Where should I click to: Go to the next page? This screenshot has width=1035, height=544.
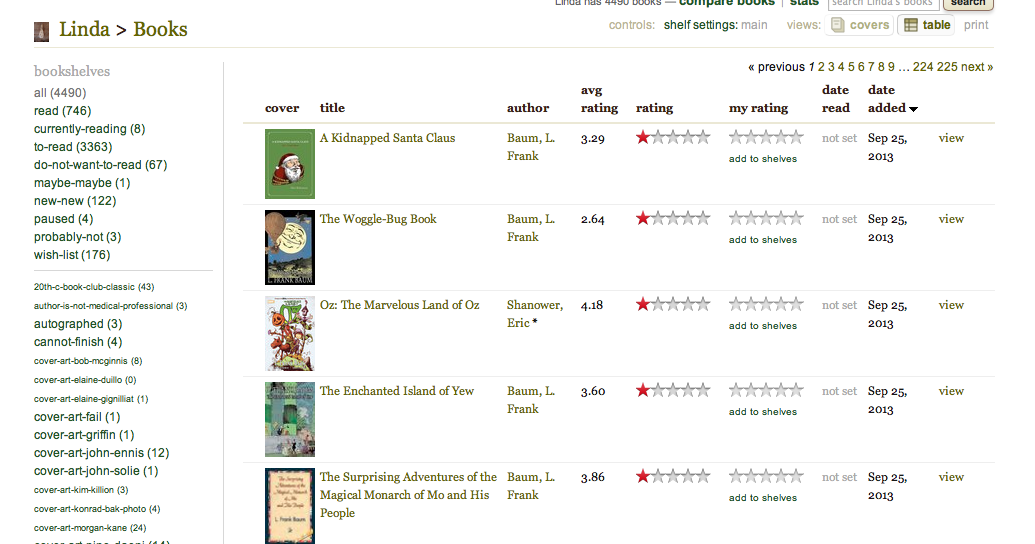976,67
